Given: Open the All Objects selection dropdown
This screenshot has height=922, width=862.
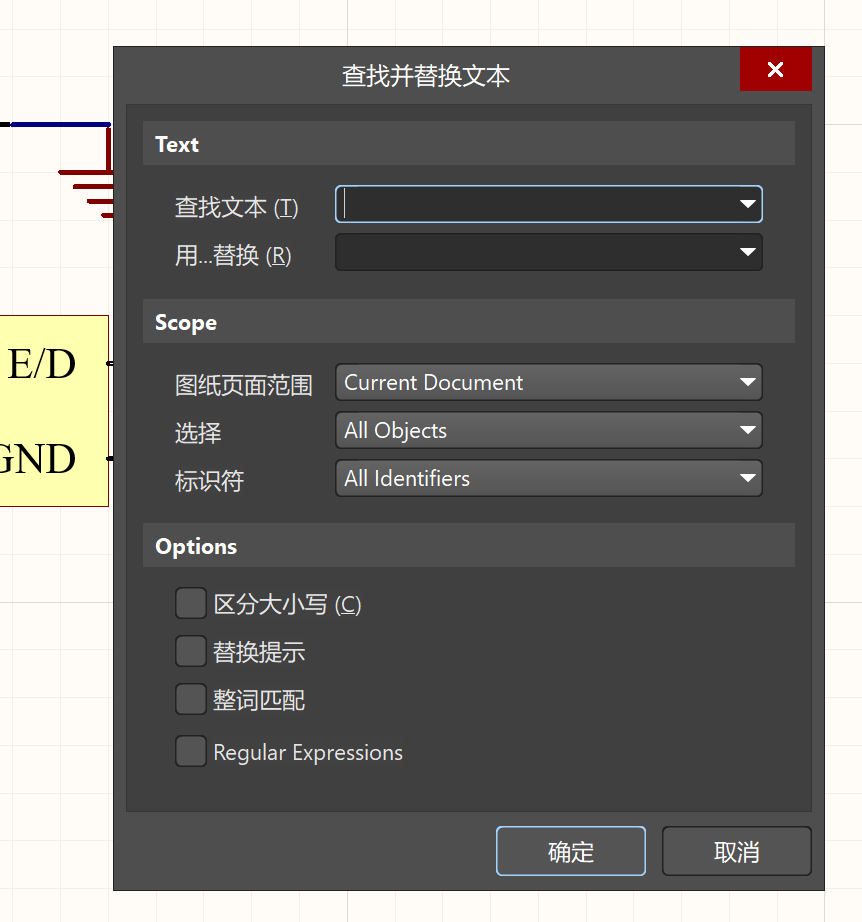Looking at the screenshot, I should coord(548,431).
